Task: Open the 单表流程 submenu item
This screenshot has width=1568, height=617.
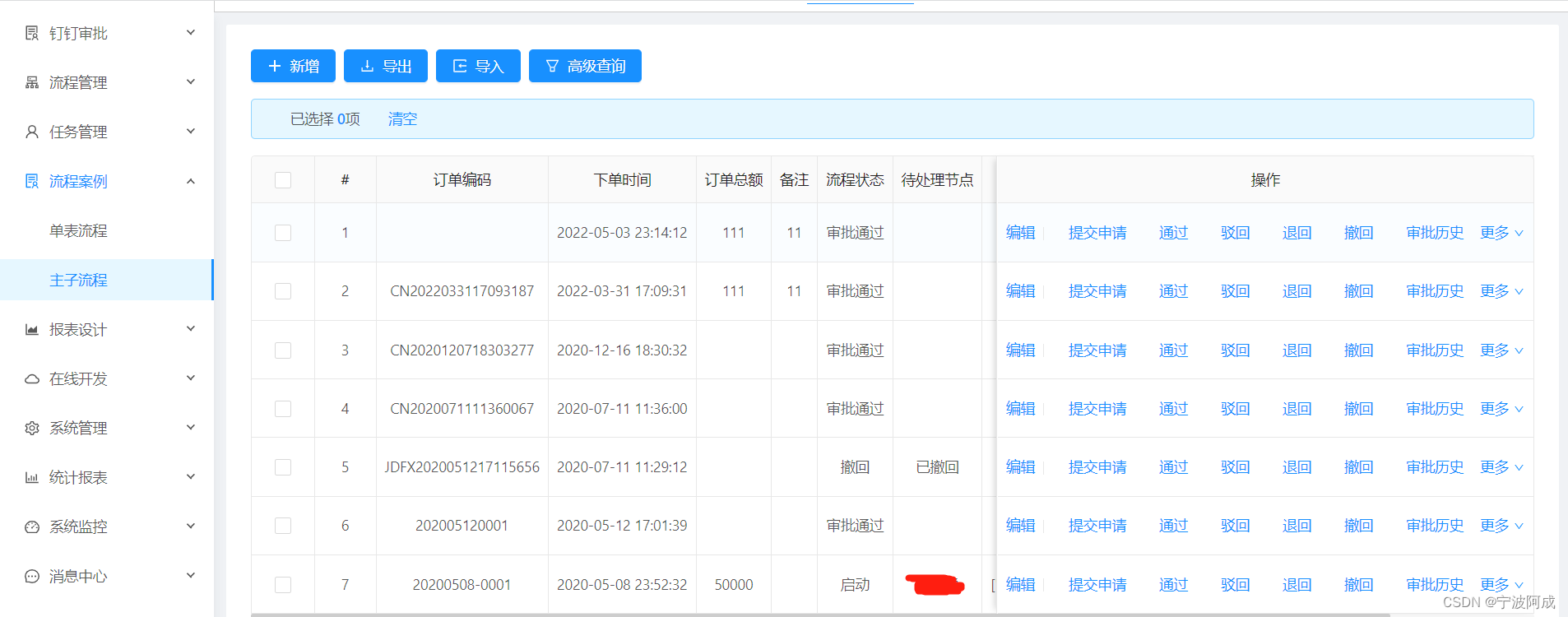Action: point(78,231)
